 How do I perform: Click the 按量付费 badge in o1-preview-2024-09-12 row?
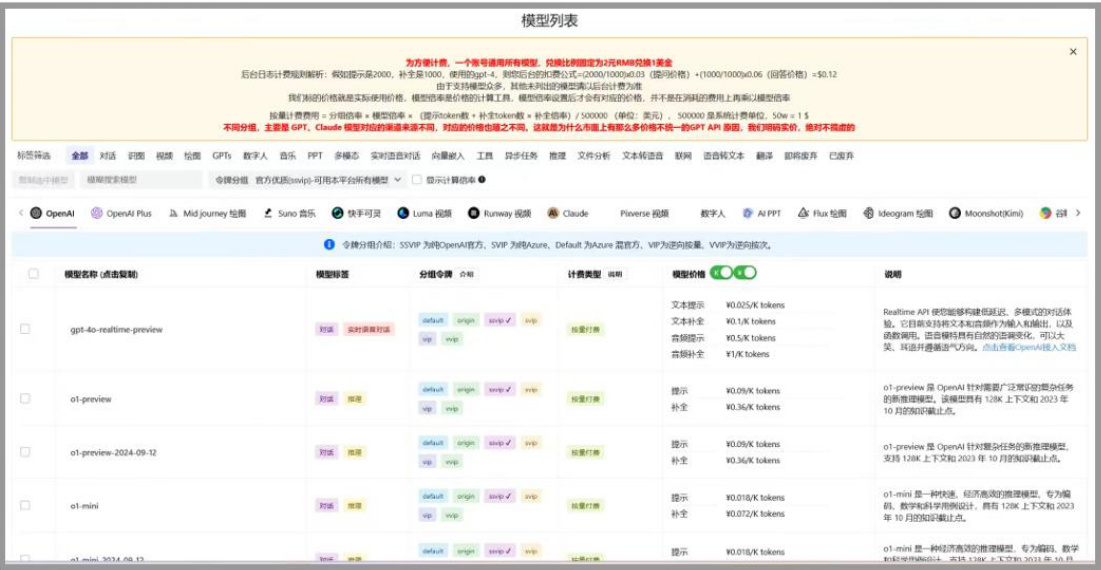586,452
